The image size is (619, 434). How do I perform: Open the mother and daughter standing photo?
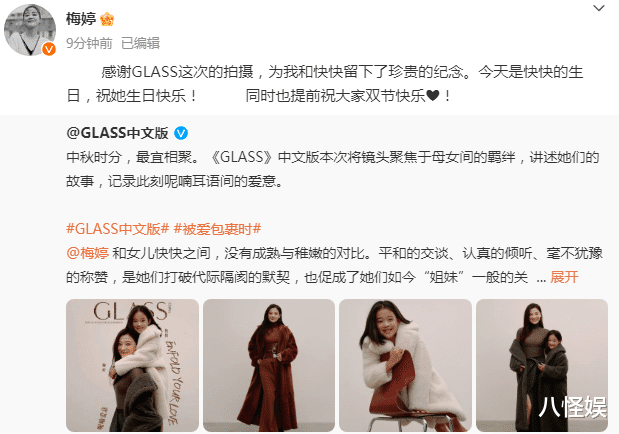tap(542, 365)
